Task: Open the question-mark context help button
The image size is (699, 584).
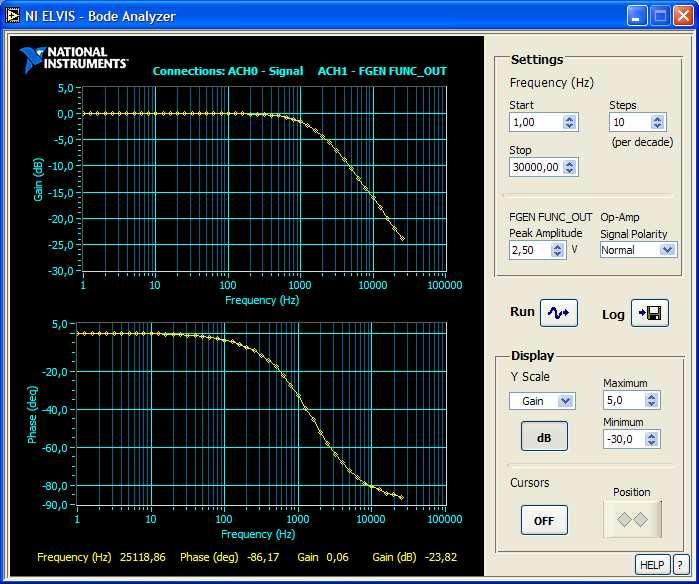Action: [680, 565]
